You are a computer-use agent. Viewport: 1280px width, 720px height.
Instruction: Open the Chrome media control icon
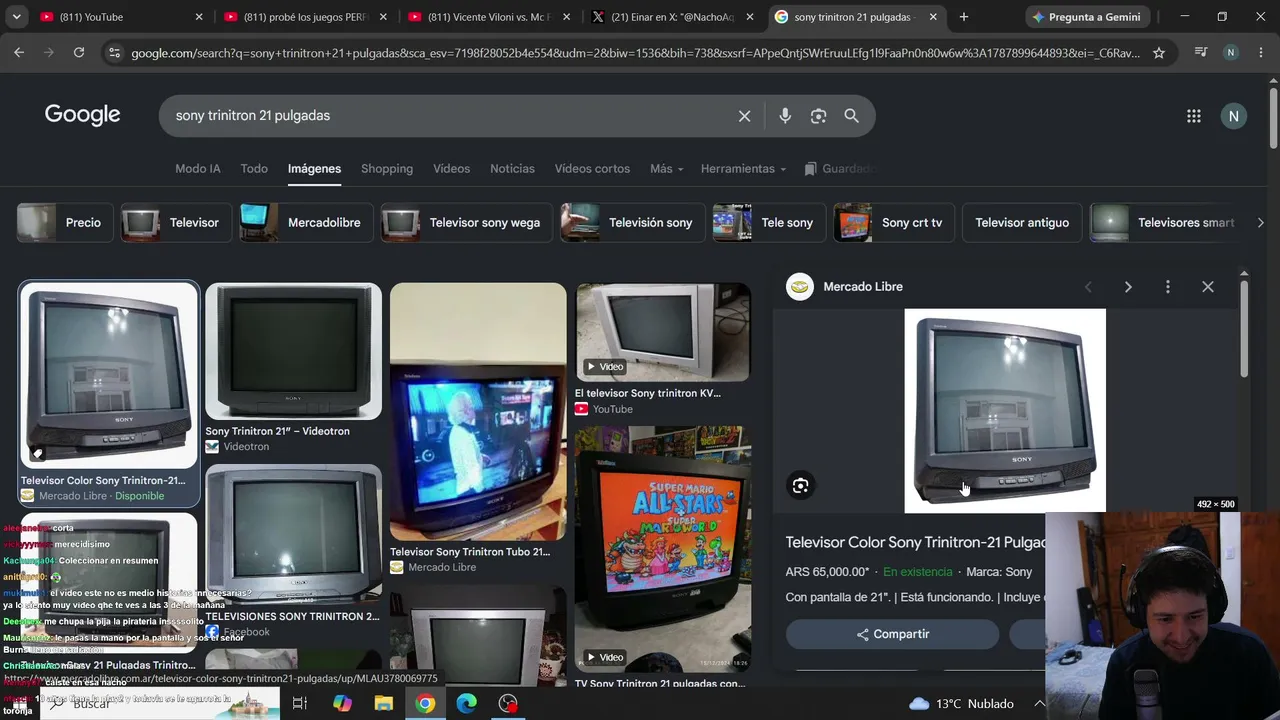[1201, 53]
